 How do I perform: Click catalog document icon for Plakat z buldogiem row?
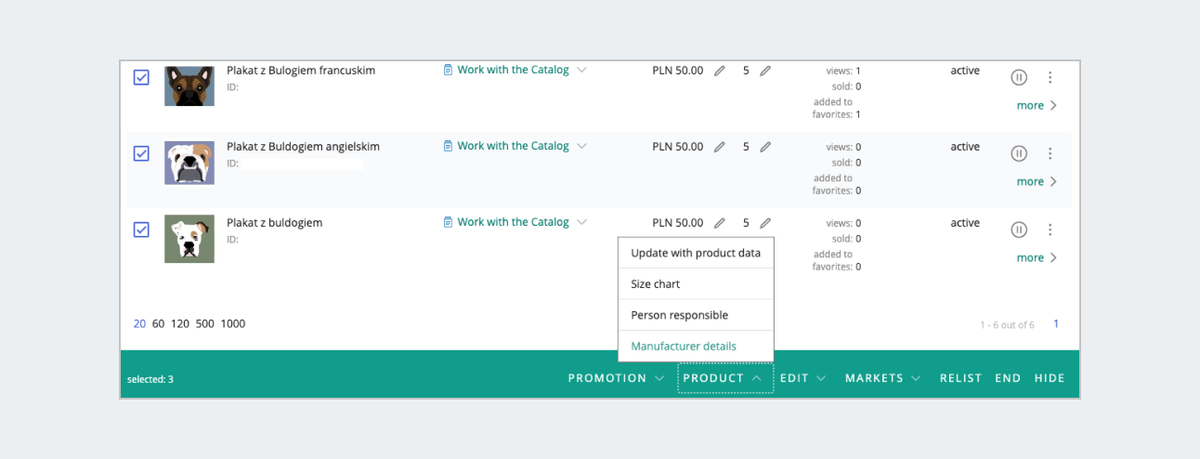pos(448,222)
